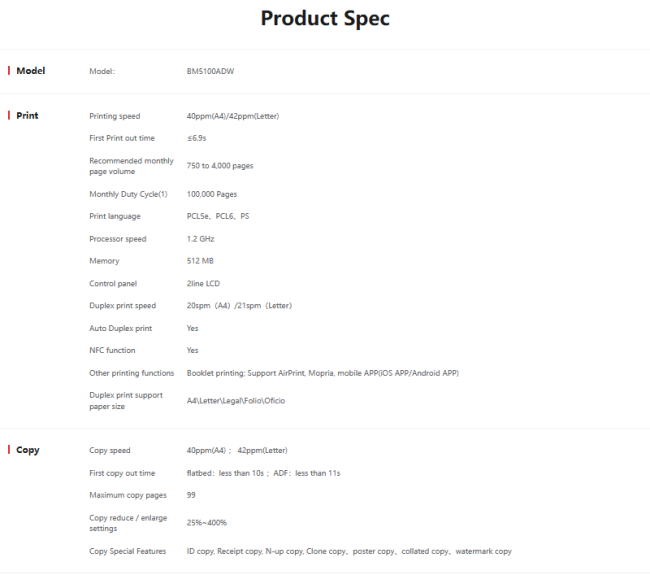Select the Memory 512 MB value

click(x=200, y=261)
